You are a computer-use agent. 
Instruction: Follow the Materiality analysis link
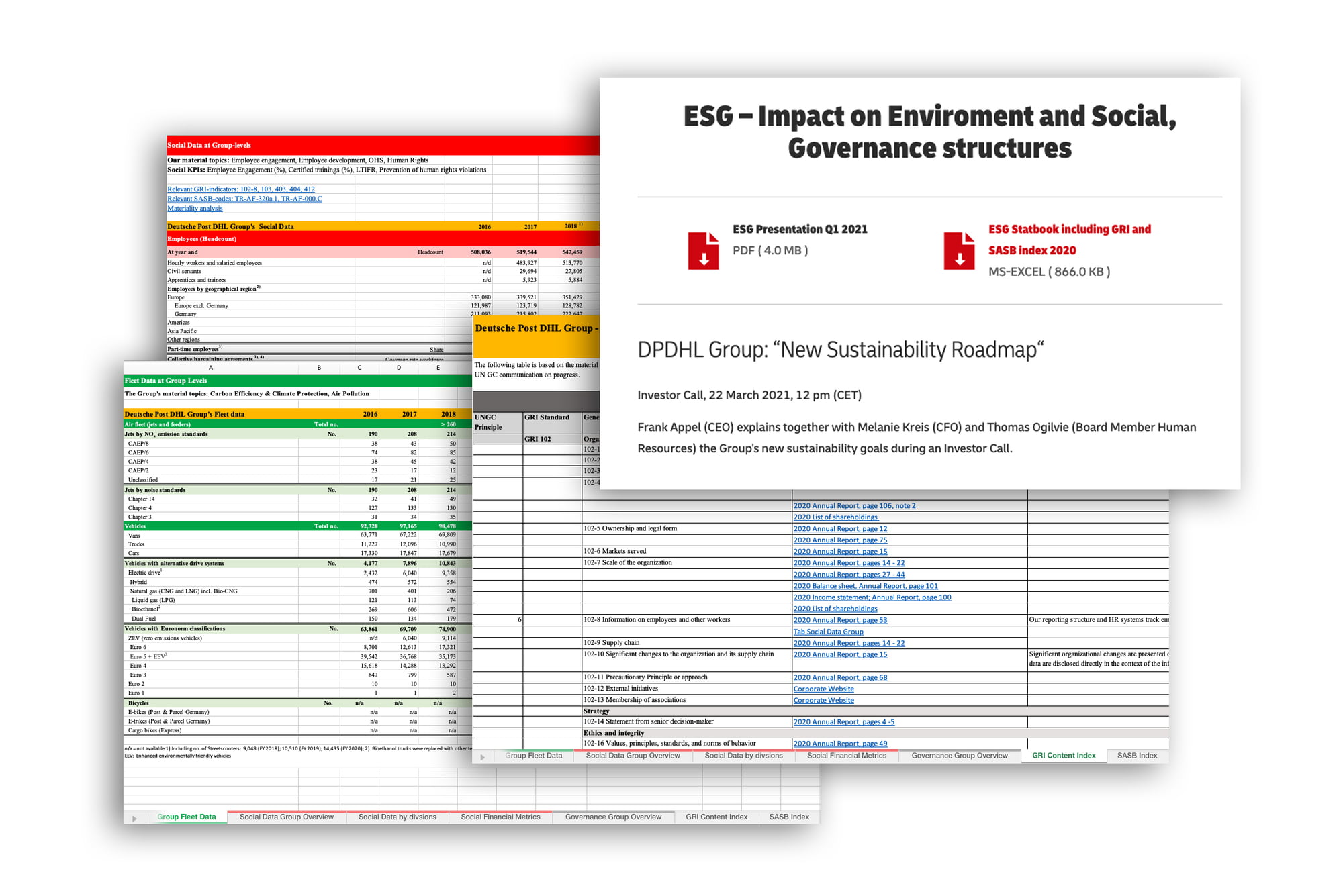click(x=195, y=208)
